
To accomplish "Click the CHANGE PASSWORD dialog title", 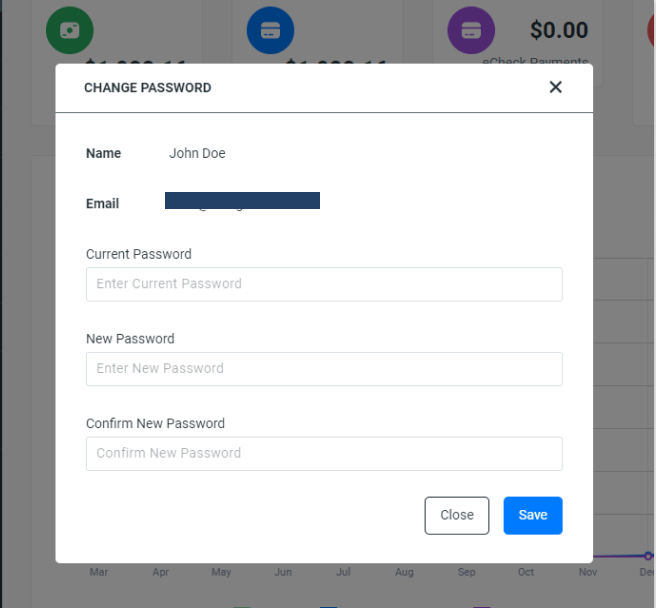I will pyautogui.click(x=148, y=87).
